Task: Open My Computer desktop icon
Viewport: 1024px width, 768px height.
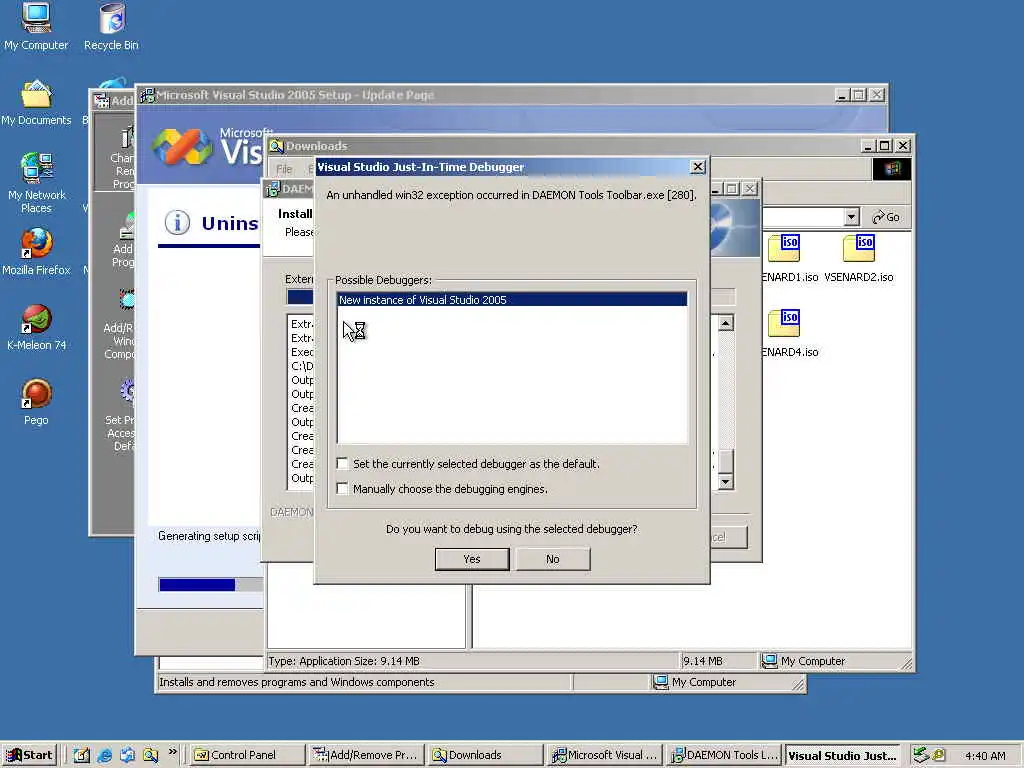Action: click(36, 26)
